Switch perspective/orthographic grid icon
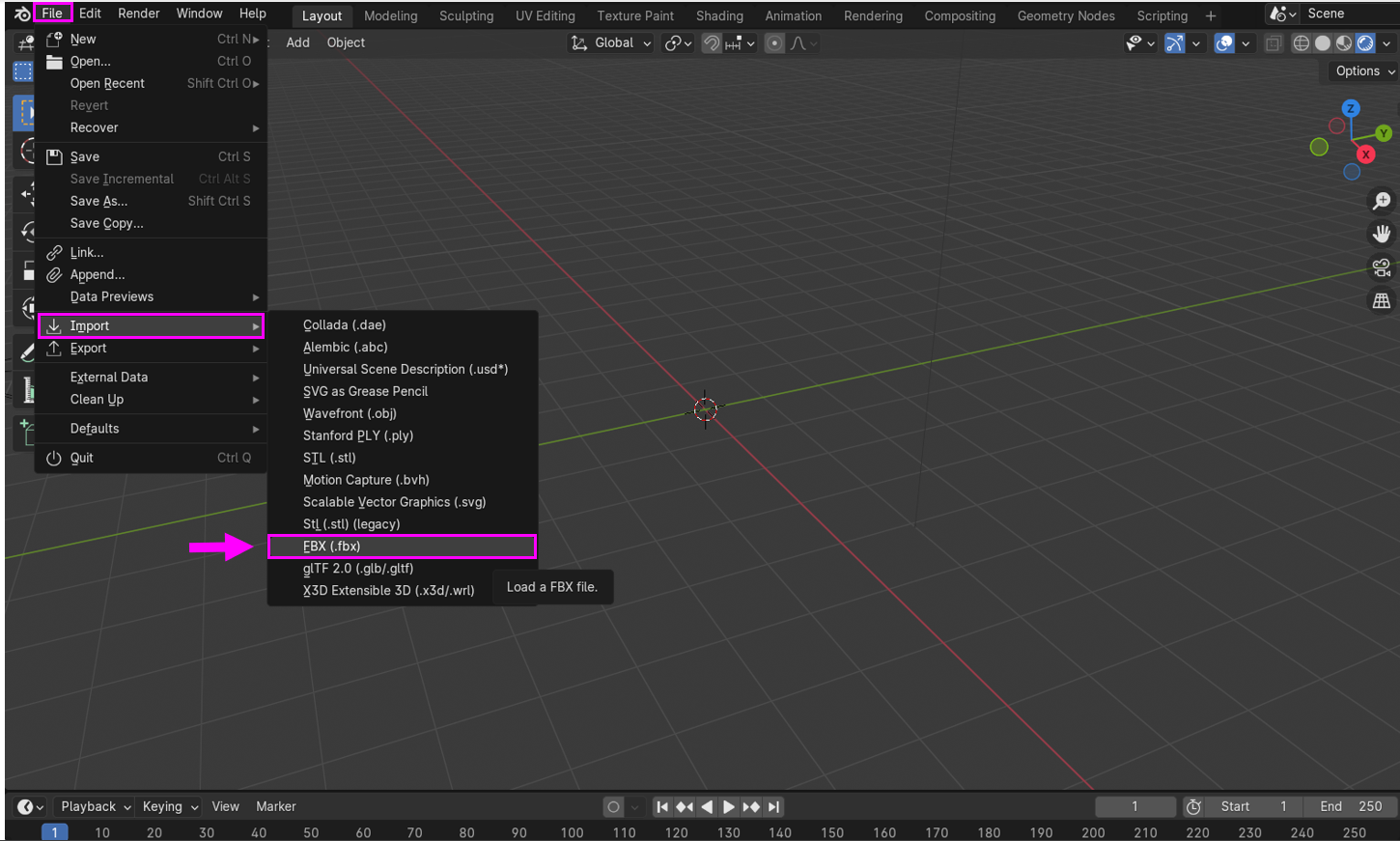The height and width of the screenshot is (841, 1400). (1382, 301)
